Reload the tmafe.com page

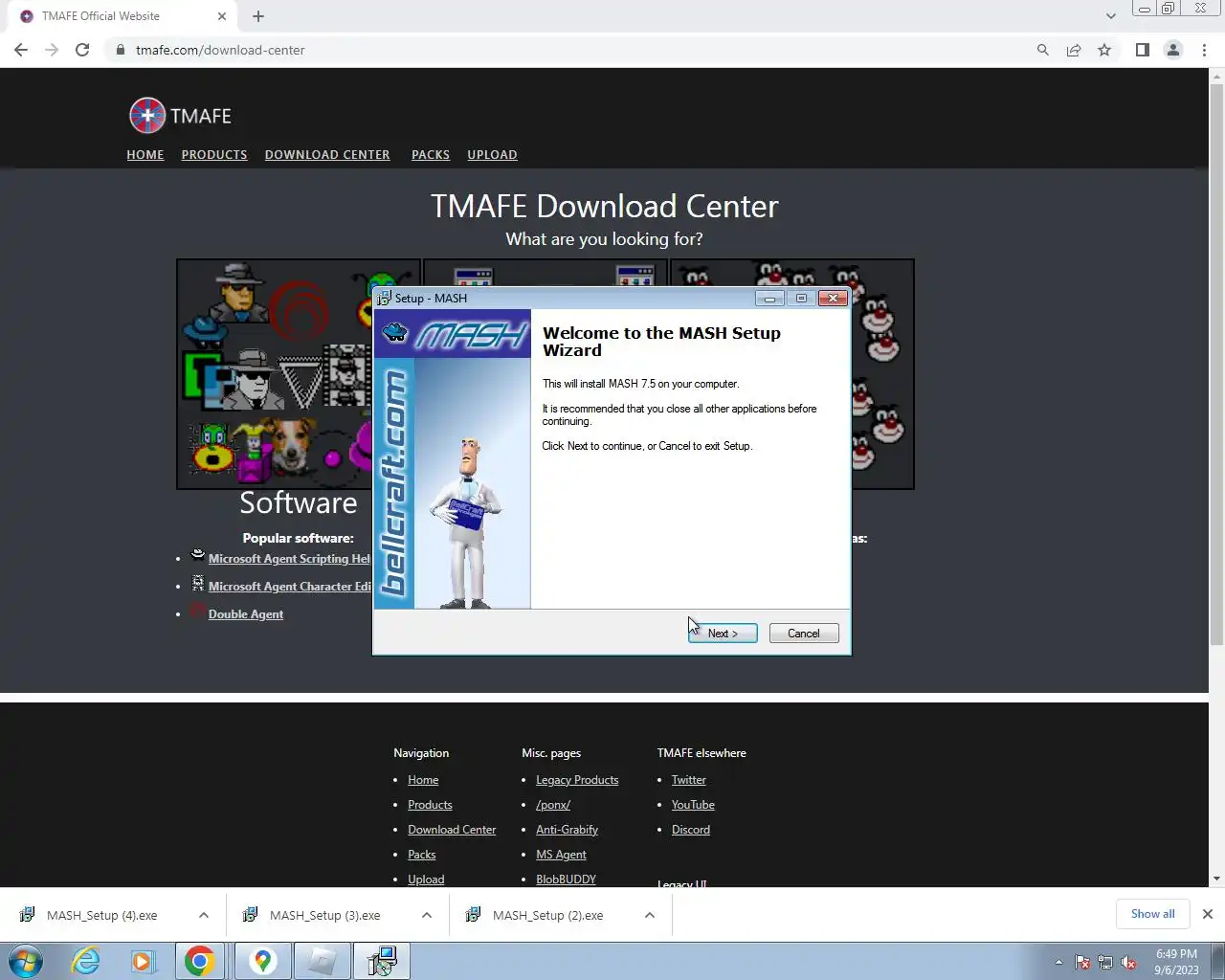click(82, 50)
